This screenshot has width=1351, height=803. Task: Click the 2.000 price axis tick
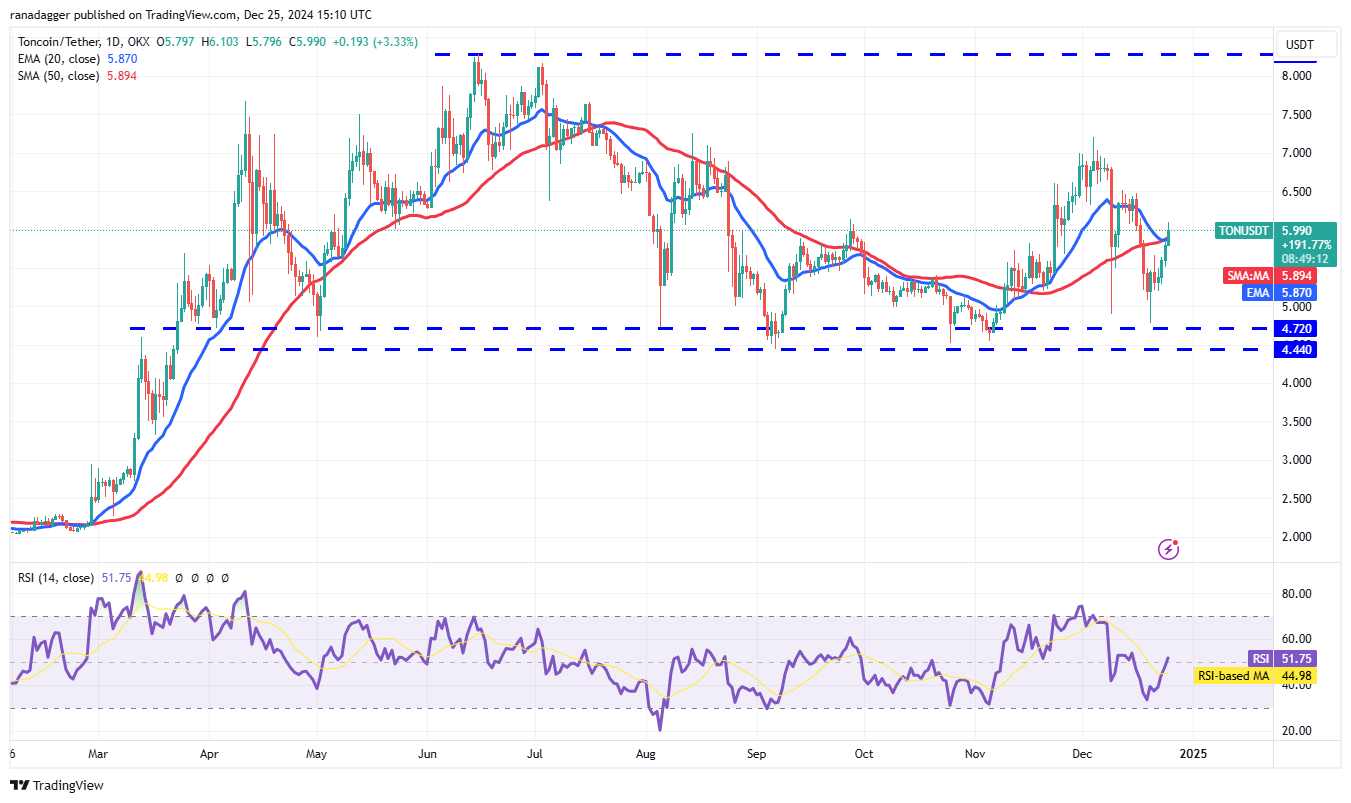coord(1296,537)
